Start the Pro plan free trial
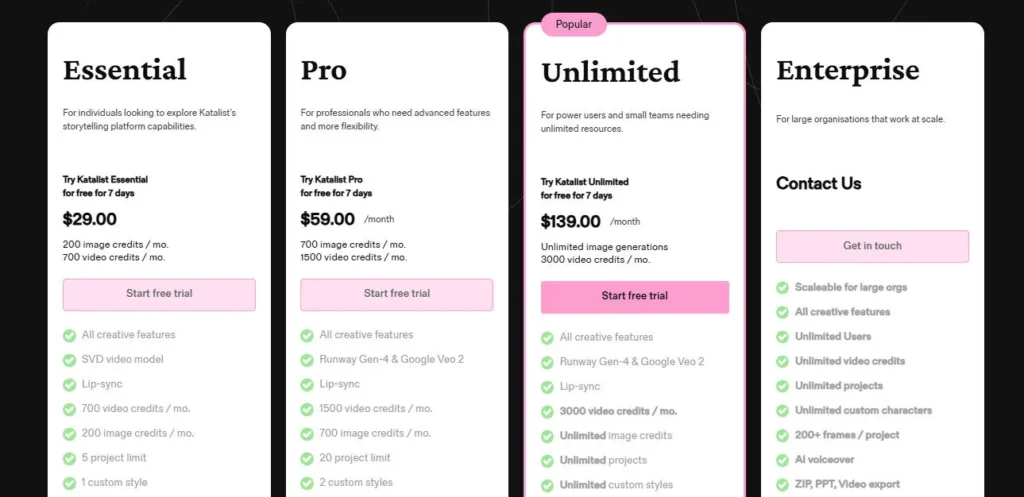1024x497 pixels. [396, 294]
